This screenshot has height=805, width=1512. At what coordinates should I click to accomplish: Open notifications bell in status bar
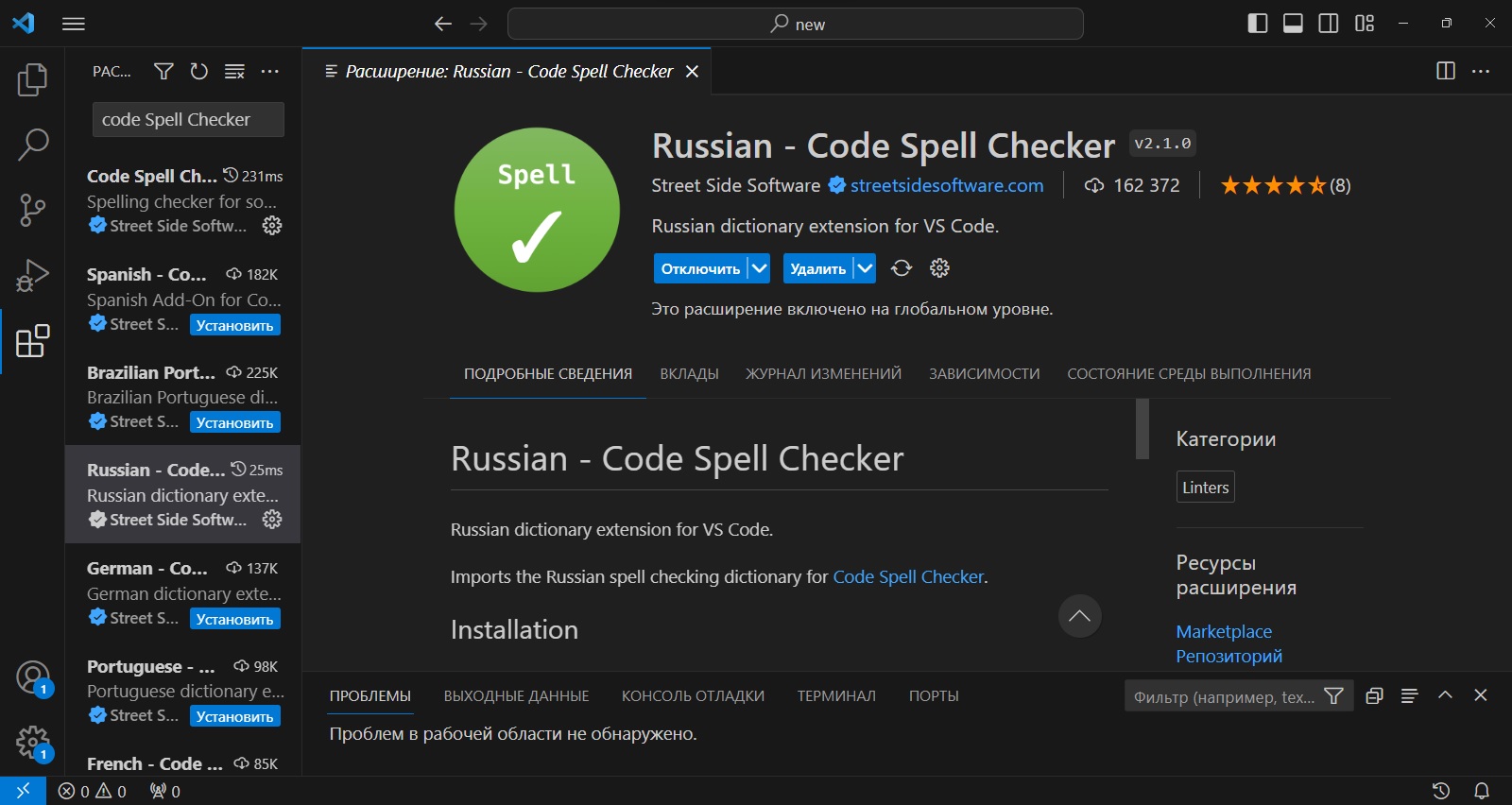1482,791
